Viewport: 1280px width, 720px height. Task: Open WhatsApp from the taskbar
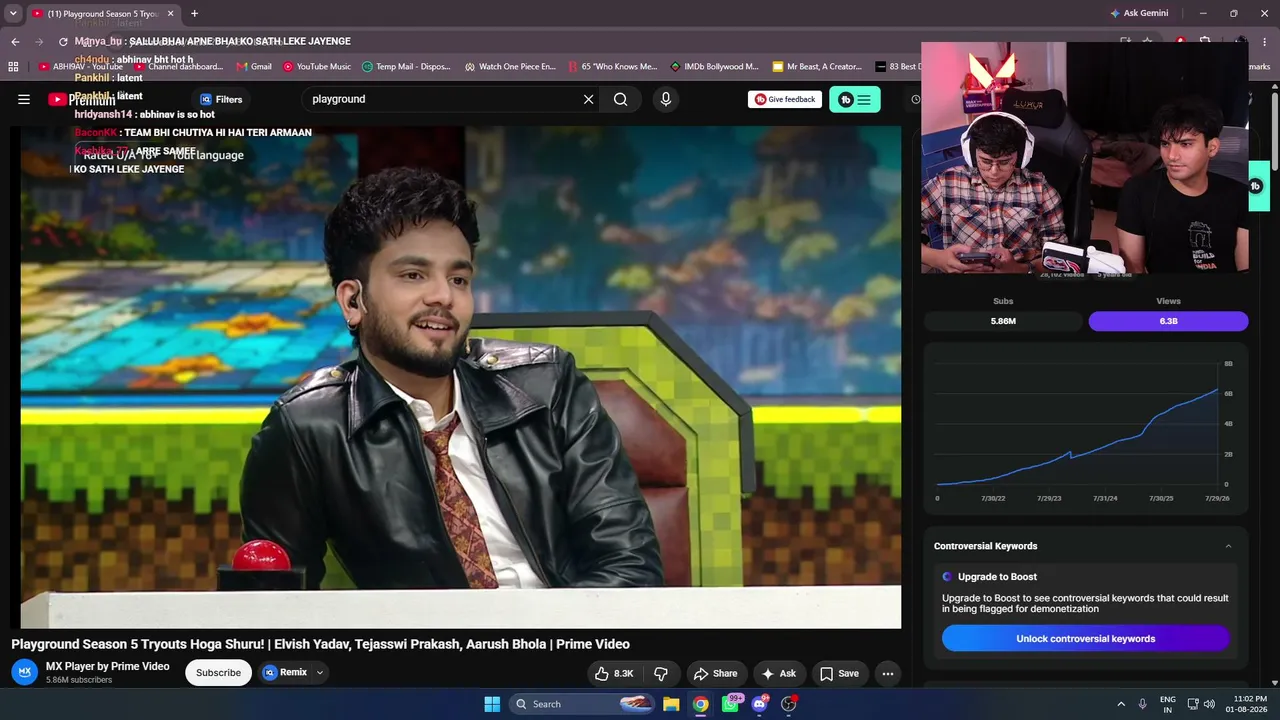[x=731, y=704]
